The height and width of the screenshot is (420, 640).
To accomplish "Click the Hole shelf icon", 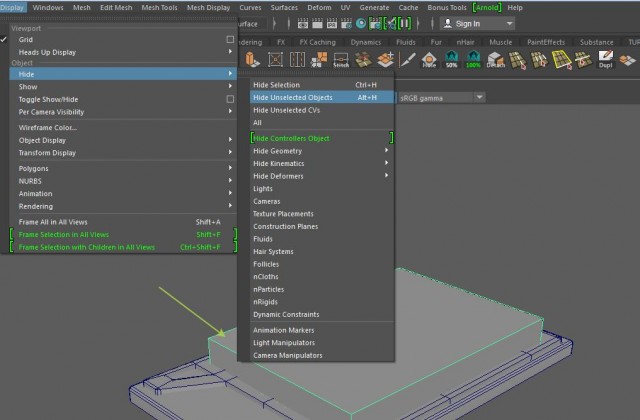I will click(x=429, y=60).
